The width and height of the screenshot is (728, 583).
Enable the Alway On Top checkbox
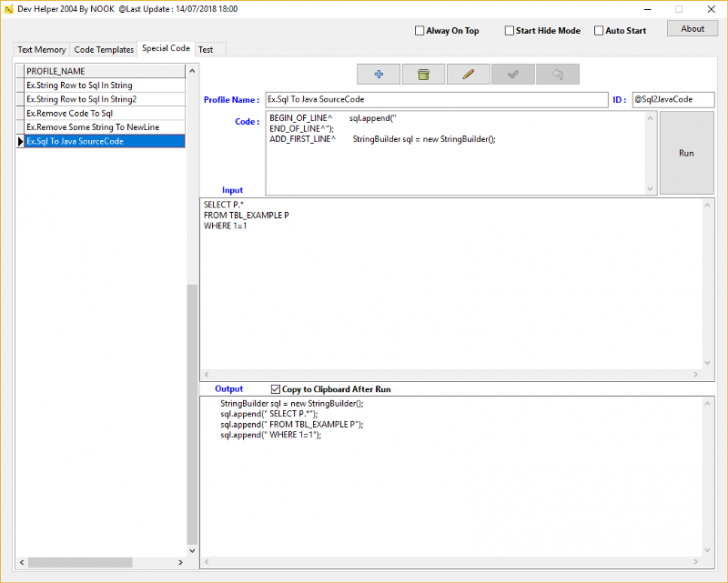tap(419, 31)
